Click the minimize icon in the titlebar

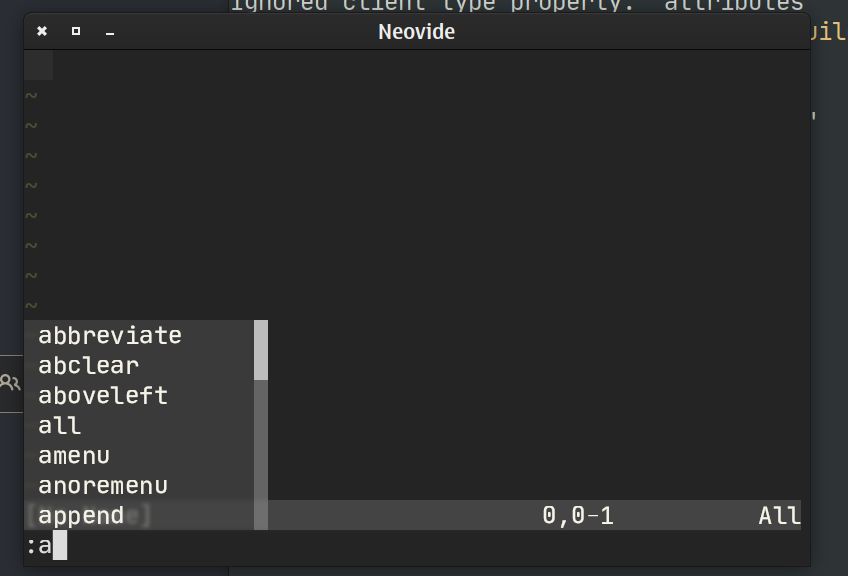click(x=109, y=33)
